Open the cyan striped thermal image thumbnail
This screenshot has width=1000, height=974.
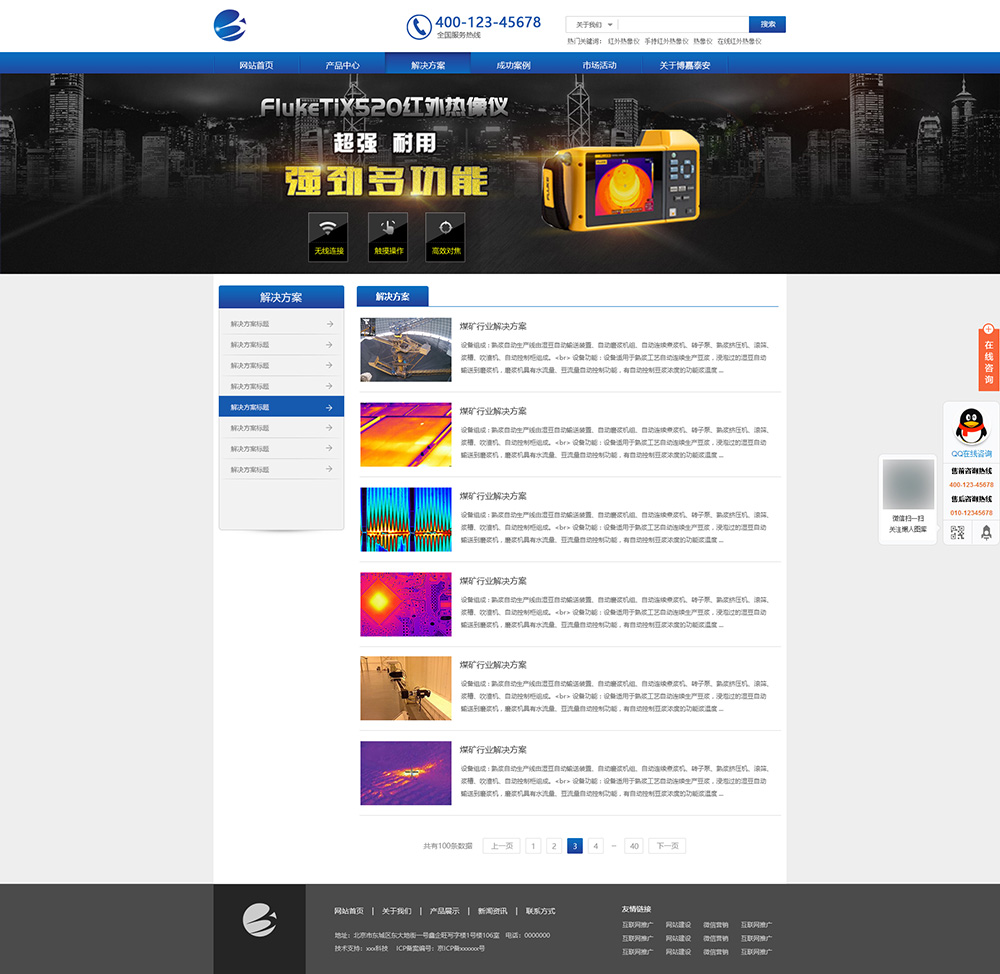pos(406,519)
